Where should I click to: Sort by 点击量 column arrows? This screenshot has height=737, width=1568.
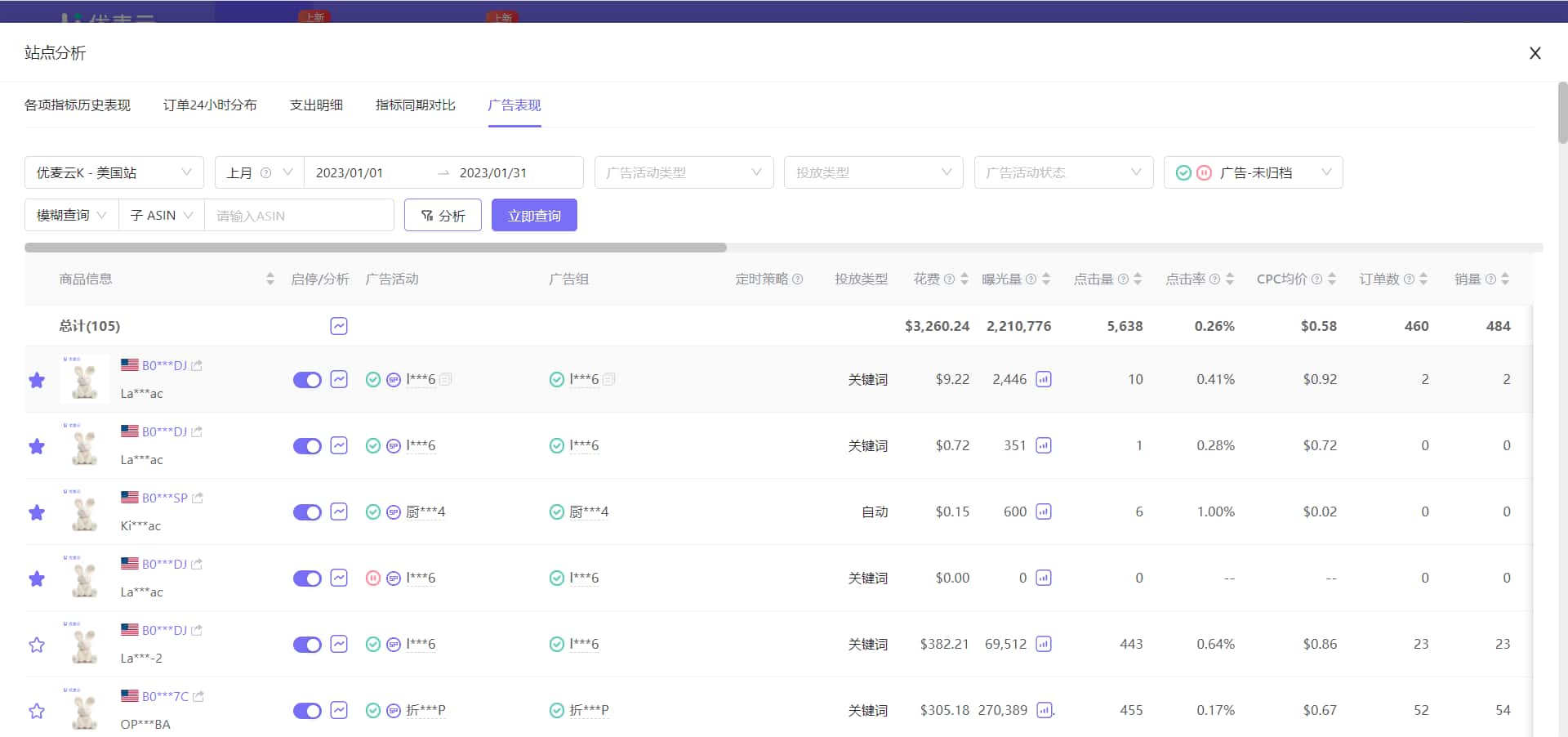click(1138, 279)
